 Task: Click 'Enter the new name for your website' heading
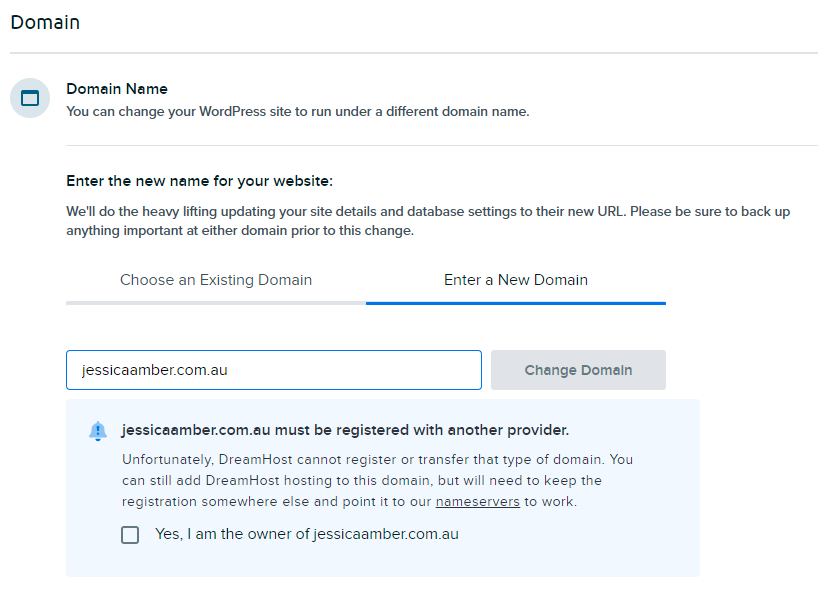199,181
